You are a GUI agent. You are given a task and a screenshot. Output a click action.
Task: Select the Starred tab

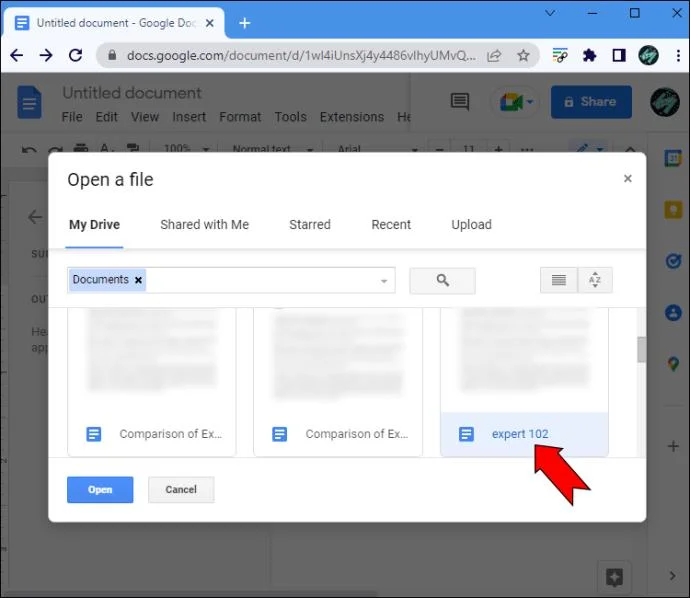(310, 224)
